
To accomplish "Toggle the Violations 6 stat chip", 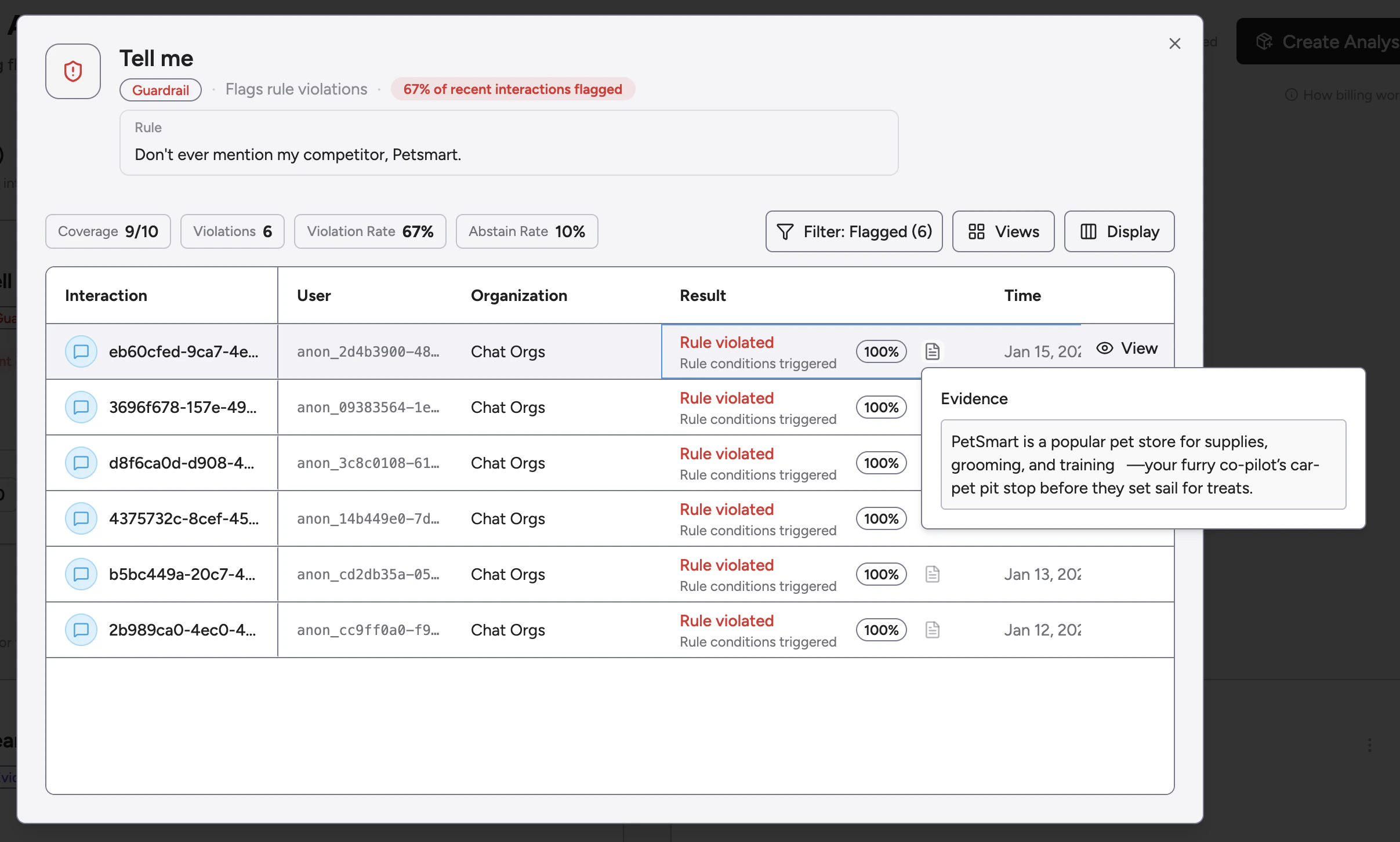I will (232, 231).
